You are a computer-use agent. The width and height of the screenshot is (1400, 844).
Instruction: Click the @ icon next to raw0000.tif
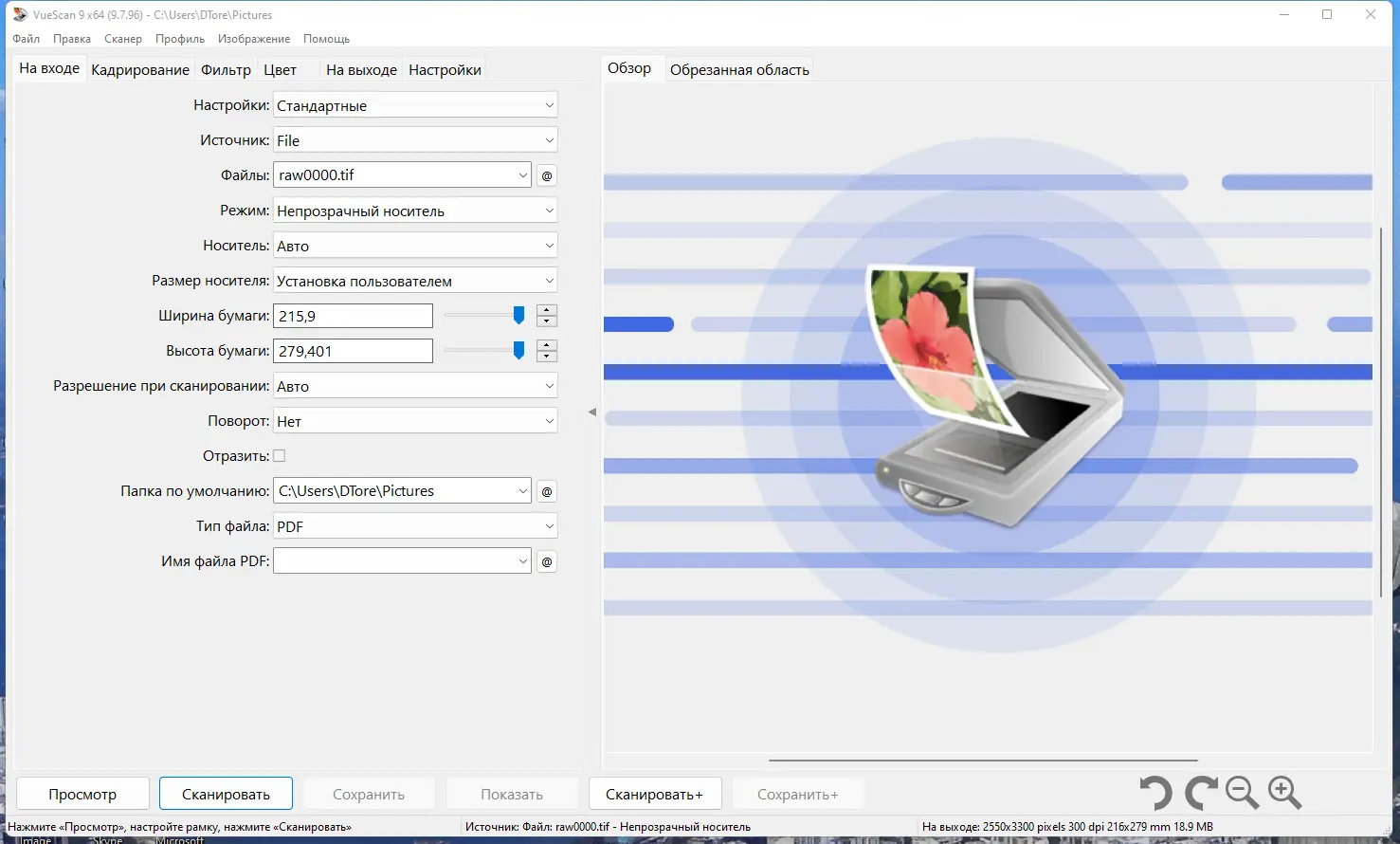pos(546,174)
